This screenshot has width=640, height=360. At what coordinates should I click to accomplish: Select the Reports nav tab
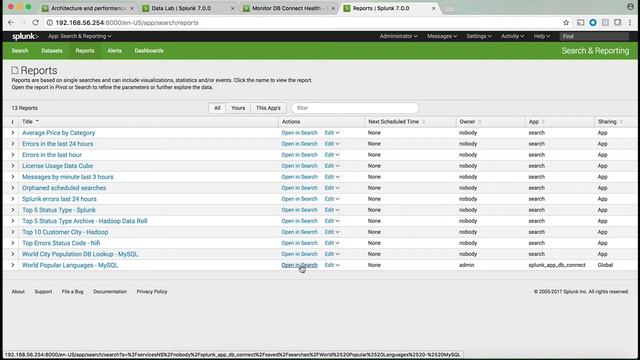coord(85,51)
